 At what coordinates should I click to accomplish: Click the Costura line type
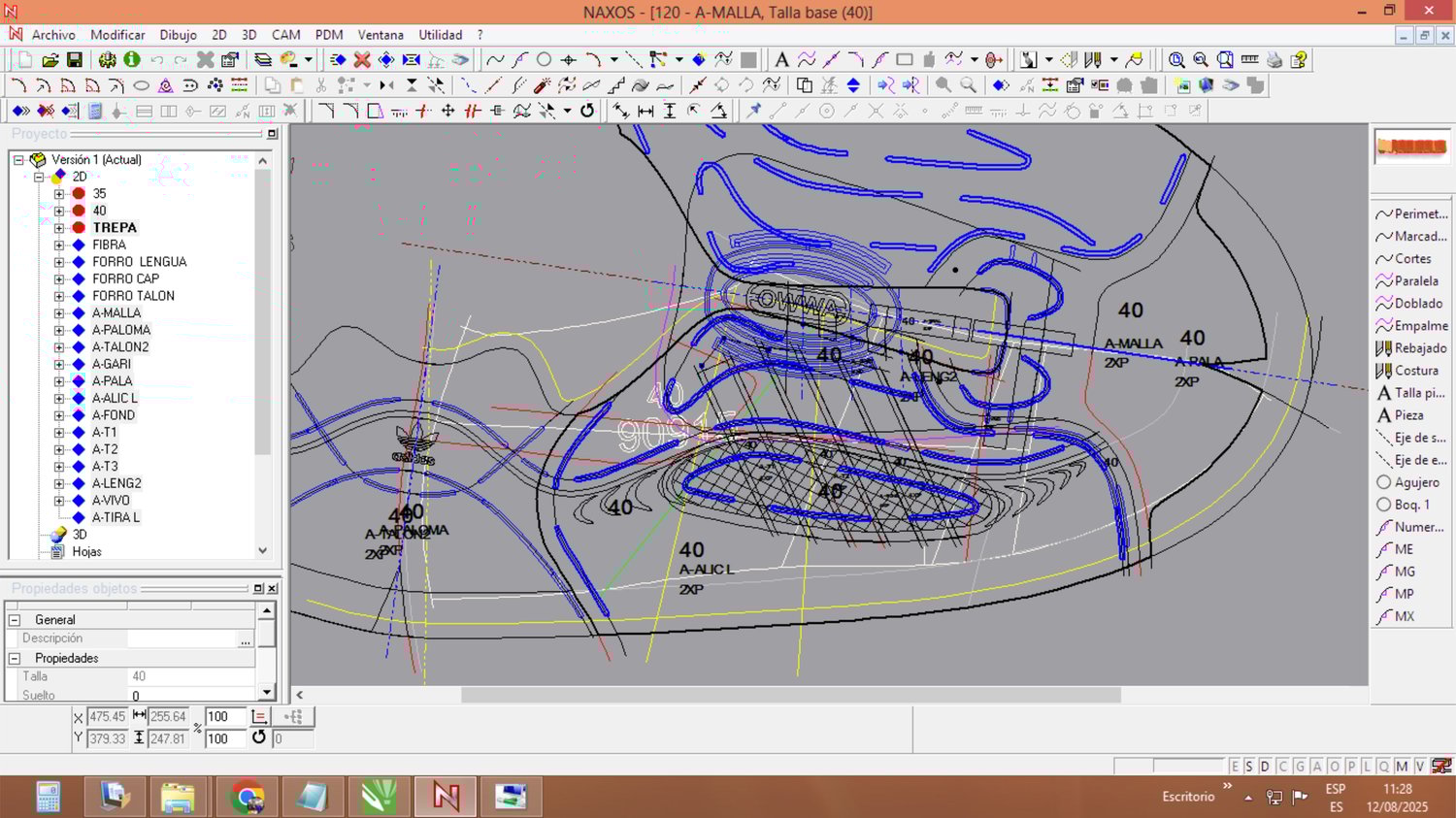click(x=1411, y=371)
